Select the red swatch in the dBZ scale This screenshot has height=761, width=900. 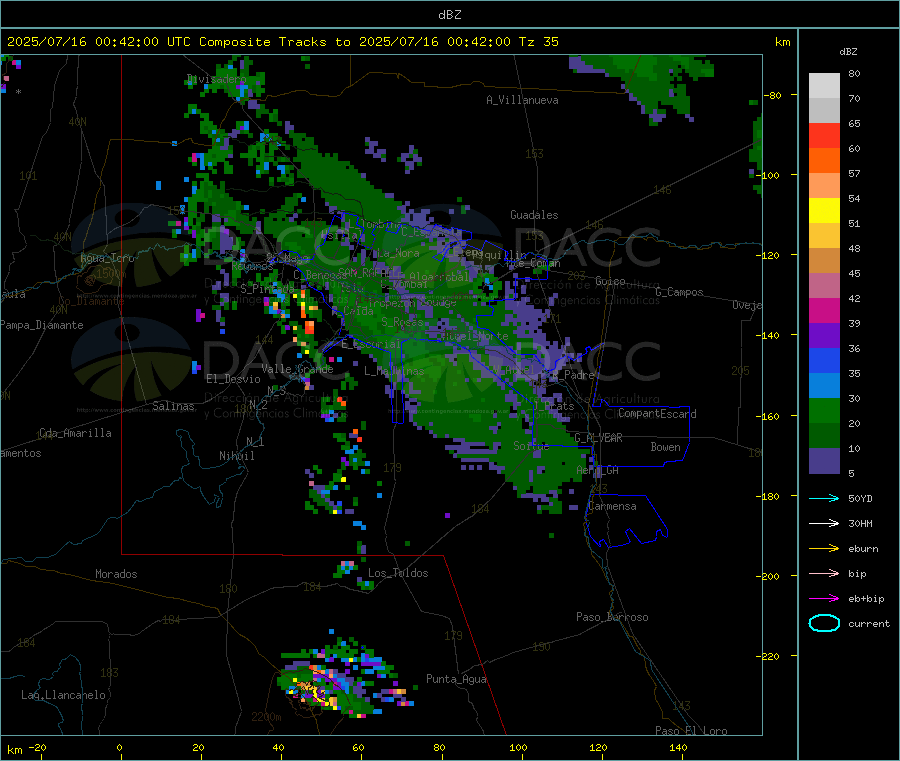pyautogui.click(x=824, y=135)
